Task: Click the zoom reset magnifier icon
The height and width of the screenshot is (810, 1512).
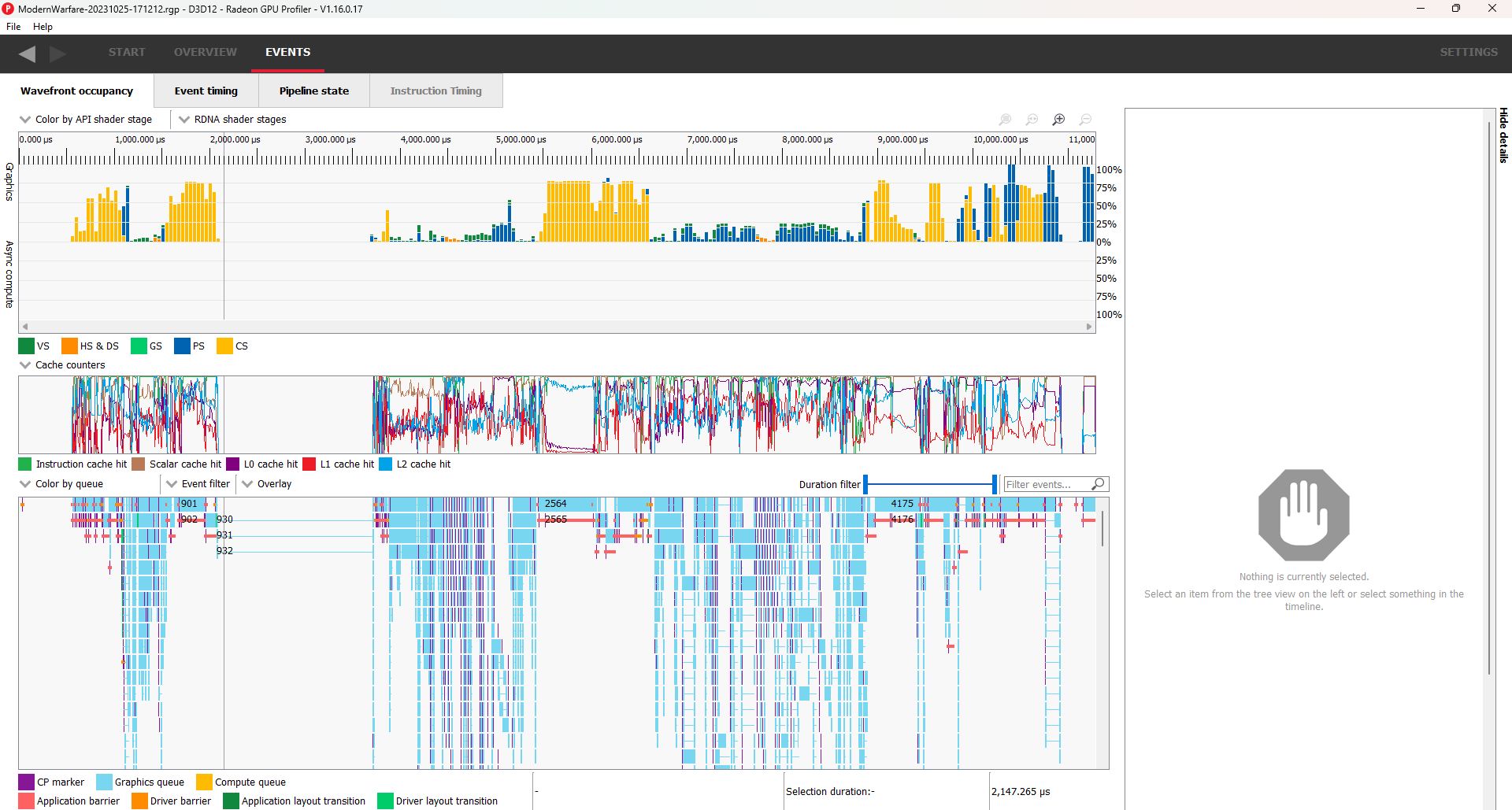Action: [1032, 120]
